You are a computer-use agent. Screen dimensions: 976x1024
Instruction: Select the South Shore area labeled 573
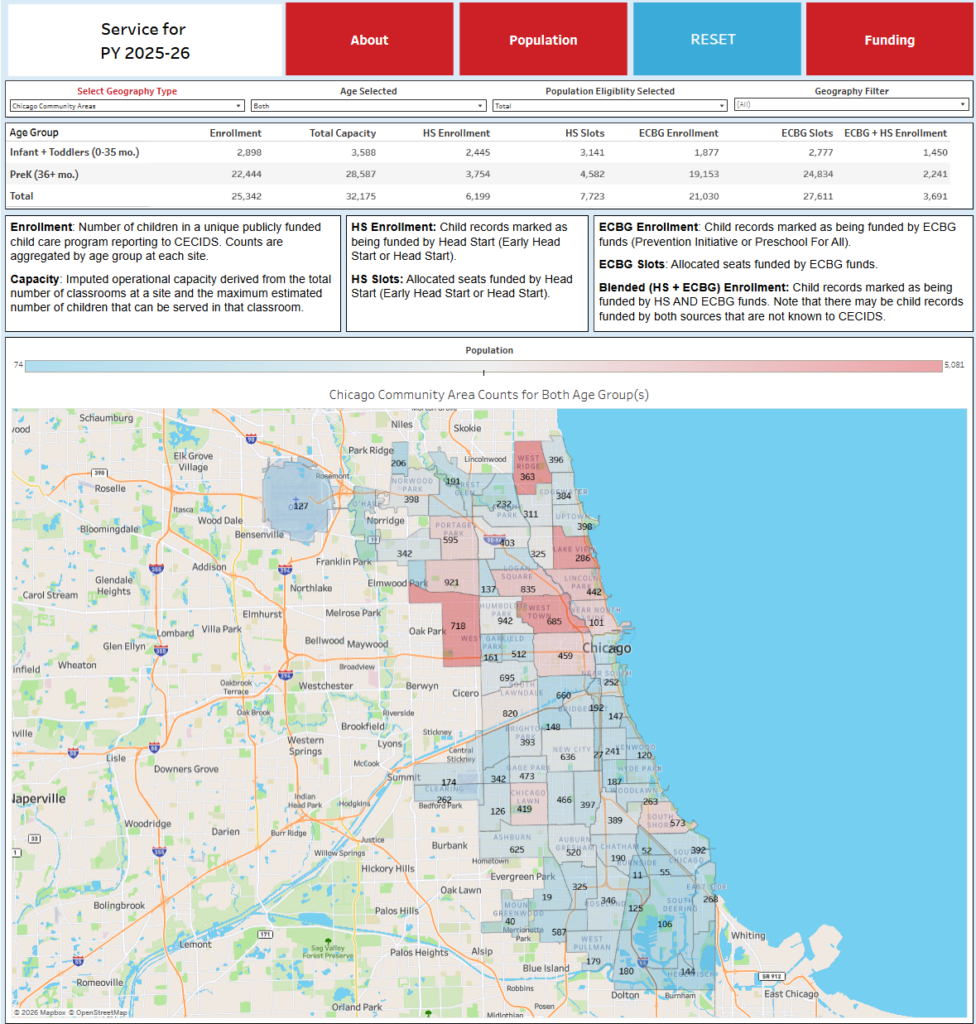pos(677,823)
